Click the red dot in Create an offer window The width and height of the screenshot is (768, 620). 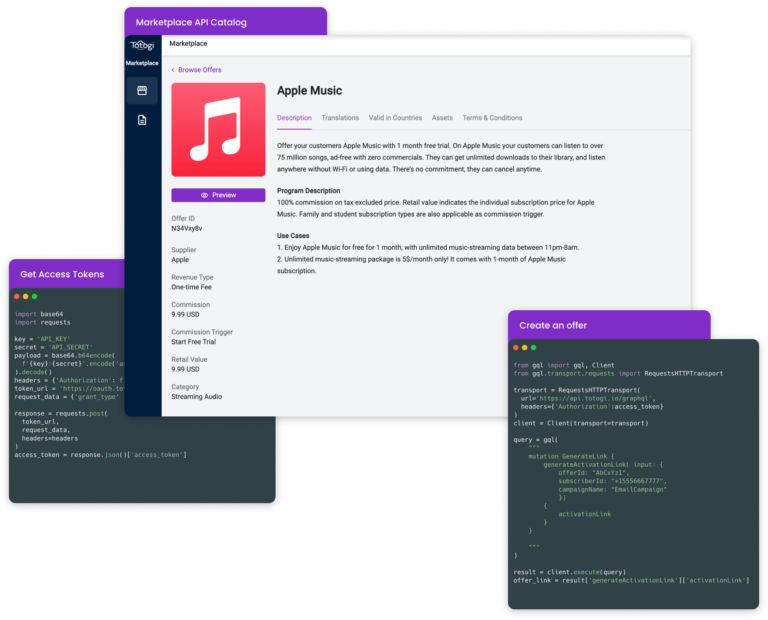click(516, 348)
